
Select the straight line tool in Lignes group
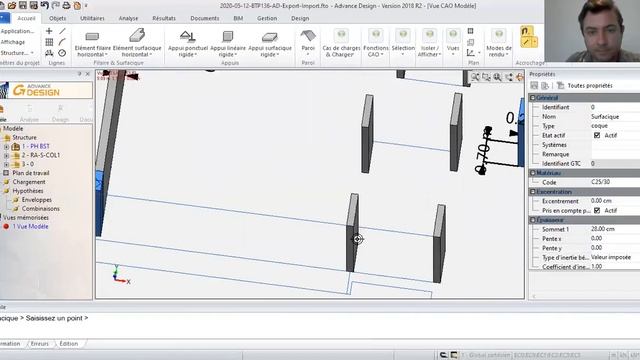pos(62,31)
